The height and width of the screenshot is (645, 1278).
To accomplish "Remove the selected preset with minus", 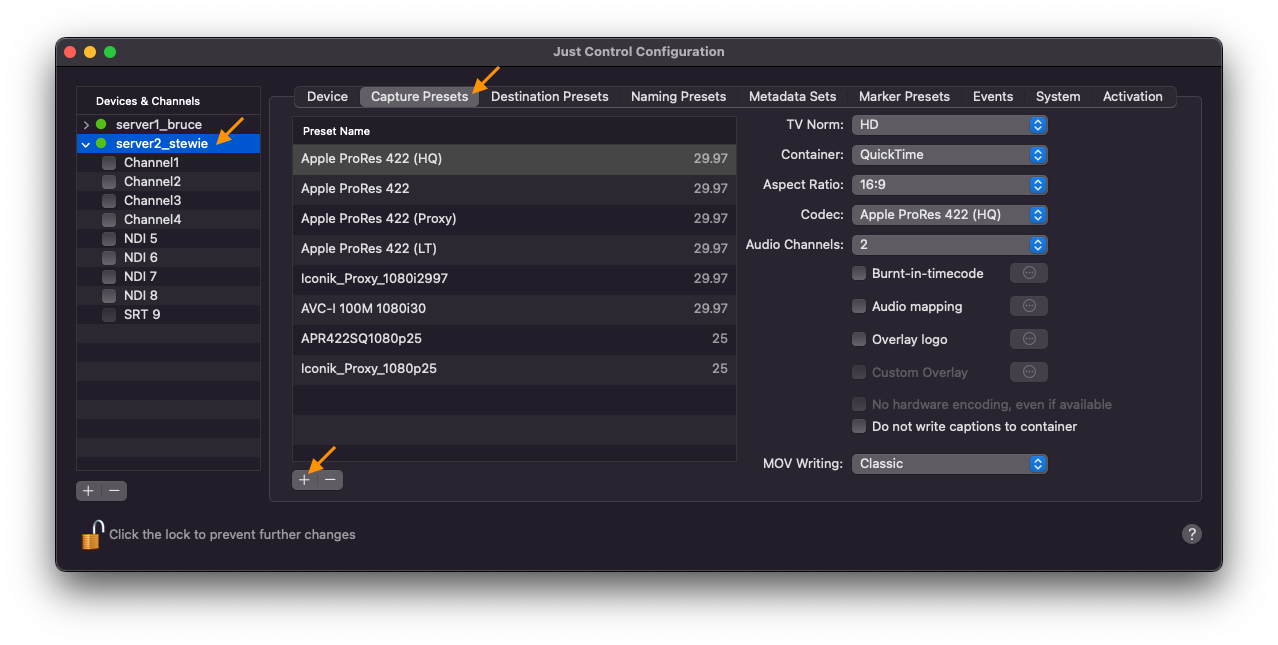I will point(330,480).
